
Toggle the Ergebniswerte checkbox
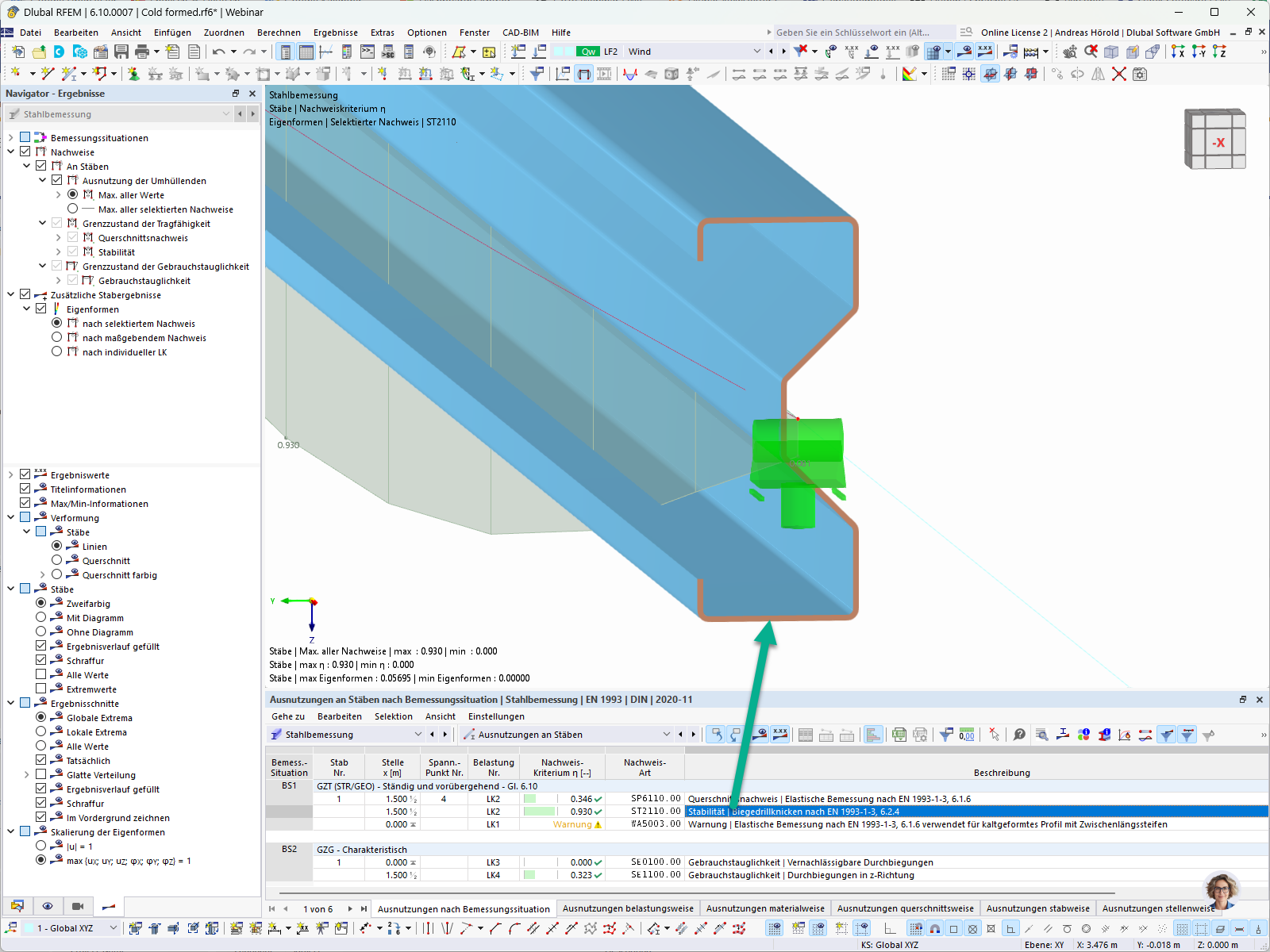25,474
